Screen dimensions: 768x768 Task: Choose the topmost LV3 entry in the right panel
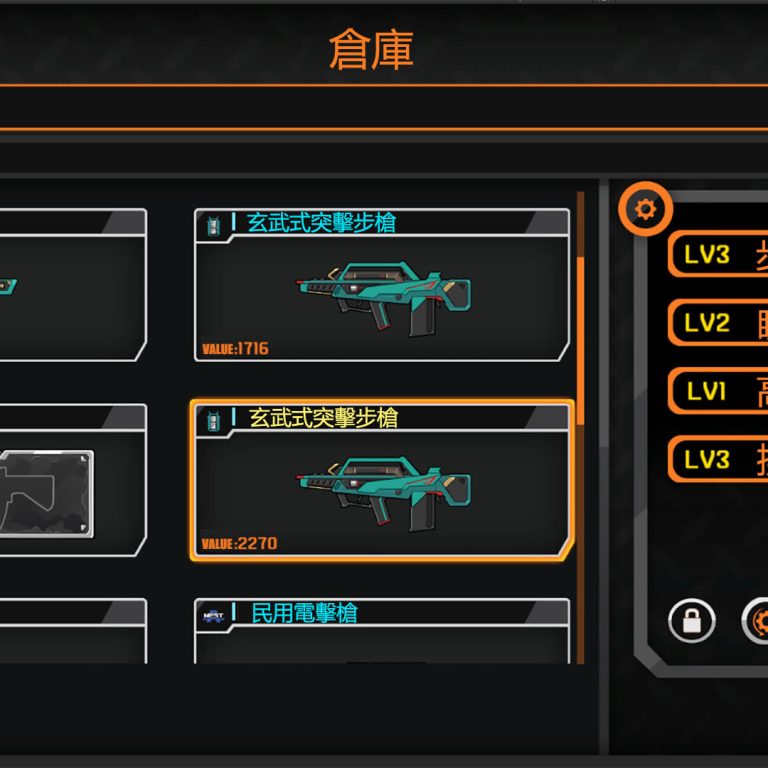tap(718, 254)
